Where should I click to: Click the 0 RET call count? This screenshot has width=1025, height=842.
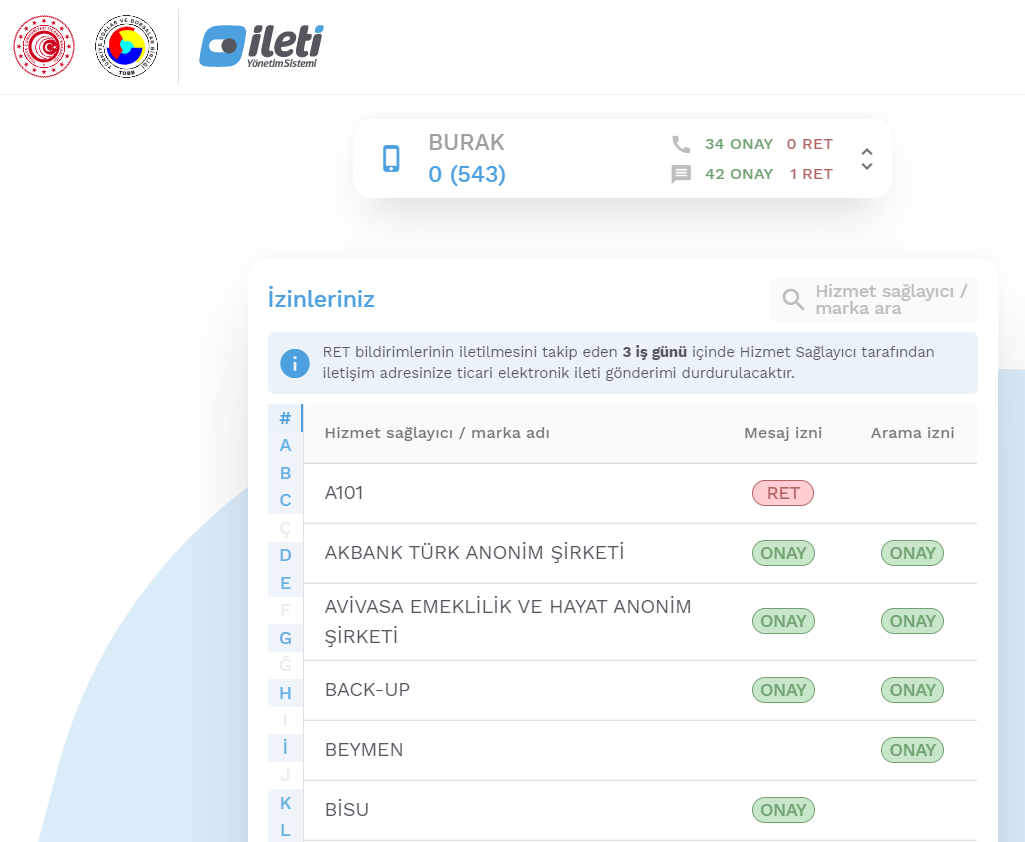click(x=810, y=144)
